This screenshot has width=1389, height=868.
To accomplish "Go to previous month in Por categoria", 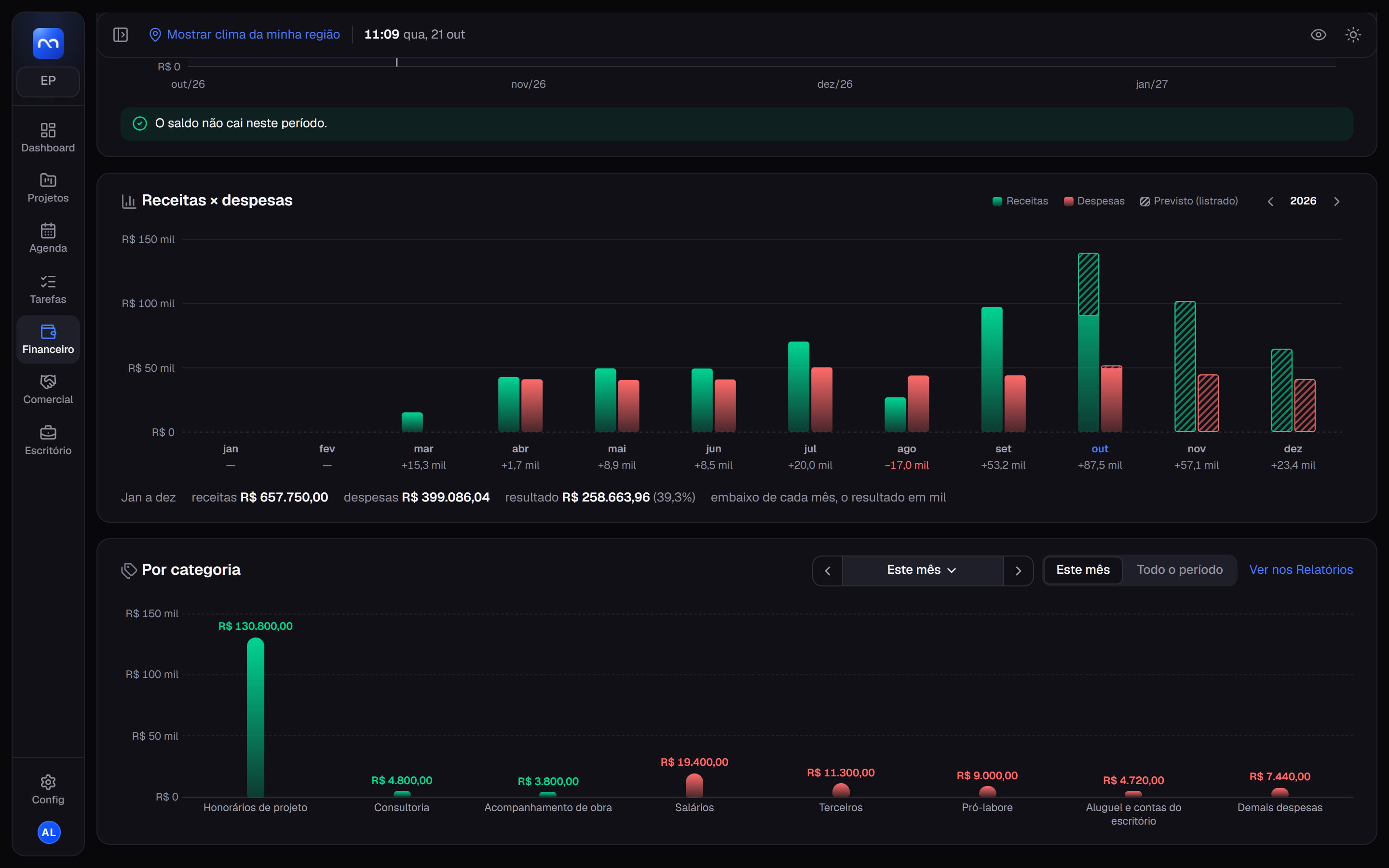I will [x=828, y=570].
